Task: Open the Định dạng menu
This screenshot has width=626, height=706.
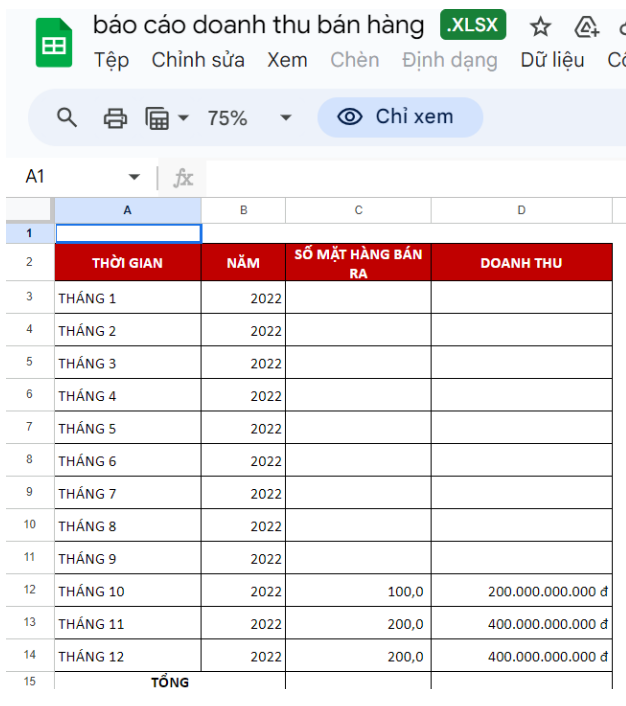Action: click(449, 60)
